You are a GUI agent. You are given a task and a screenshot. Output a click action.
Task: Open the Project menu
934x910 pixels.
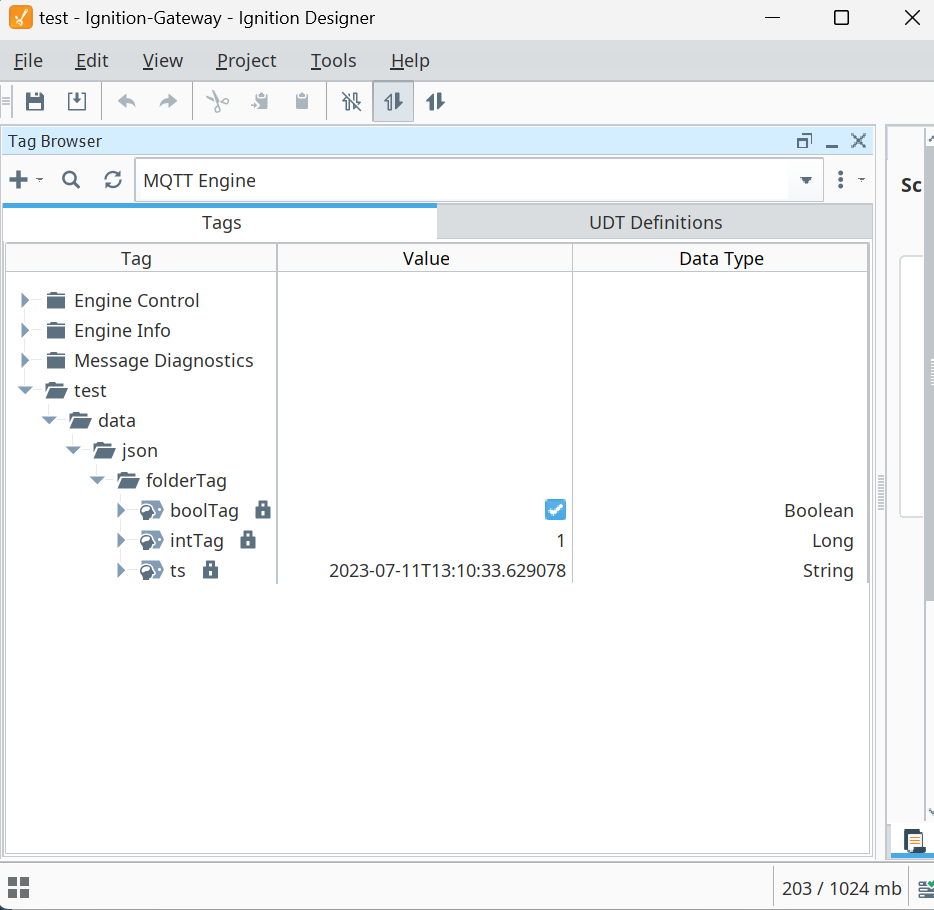point(246,61)
